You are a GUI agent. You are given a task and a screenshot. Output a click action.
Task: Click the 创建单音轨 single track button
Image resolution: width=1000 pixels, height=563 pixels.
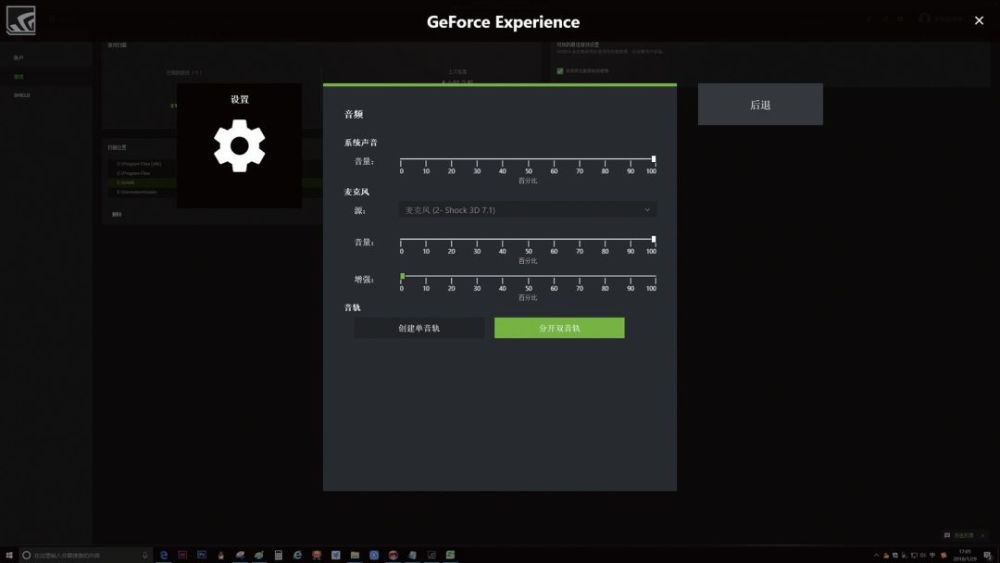point(419,328)
